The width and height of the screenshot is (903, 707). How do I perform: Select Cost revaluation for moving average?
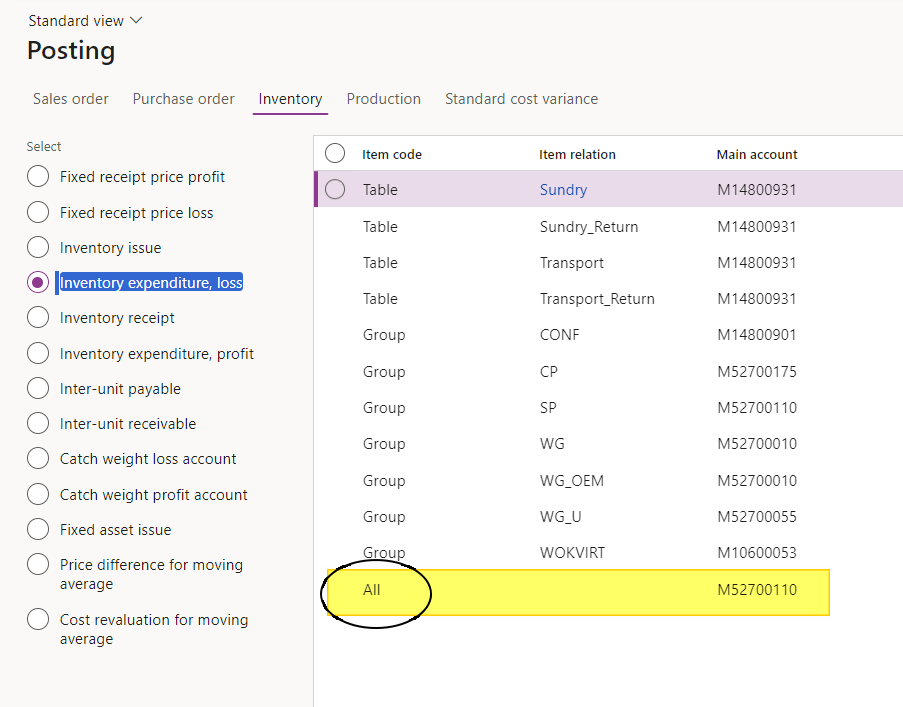38,620
